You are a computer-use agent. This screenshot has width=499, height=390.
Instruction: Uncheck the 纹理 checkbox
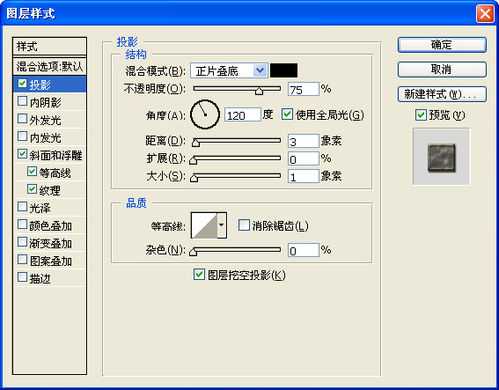(x=32, y=189)
